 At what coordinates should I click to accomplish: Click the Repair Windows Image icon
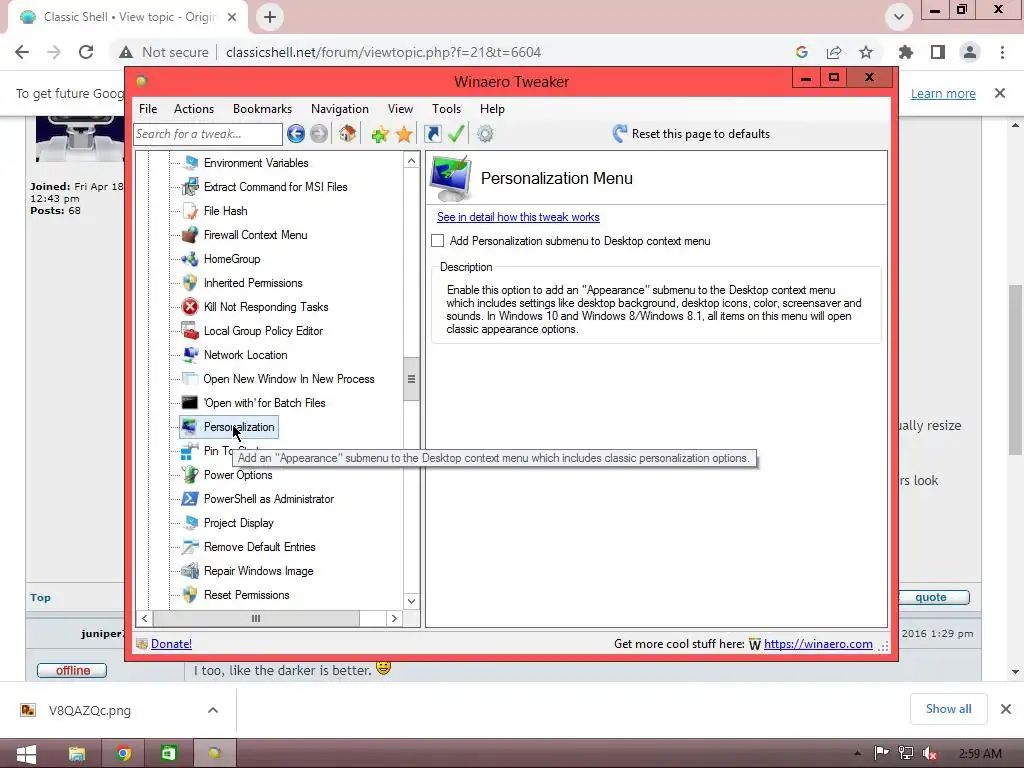(190, 571)
